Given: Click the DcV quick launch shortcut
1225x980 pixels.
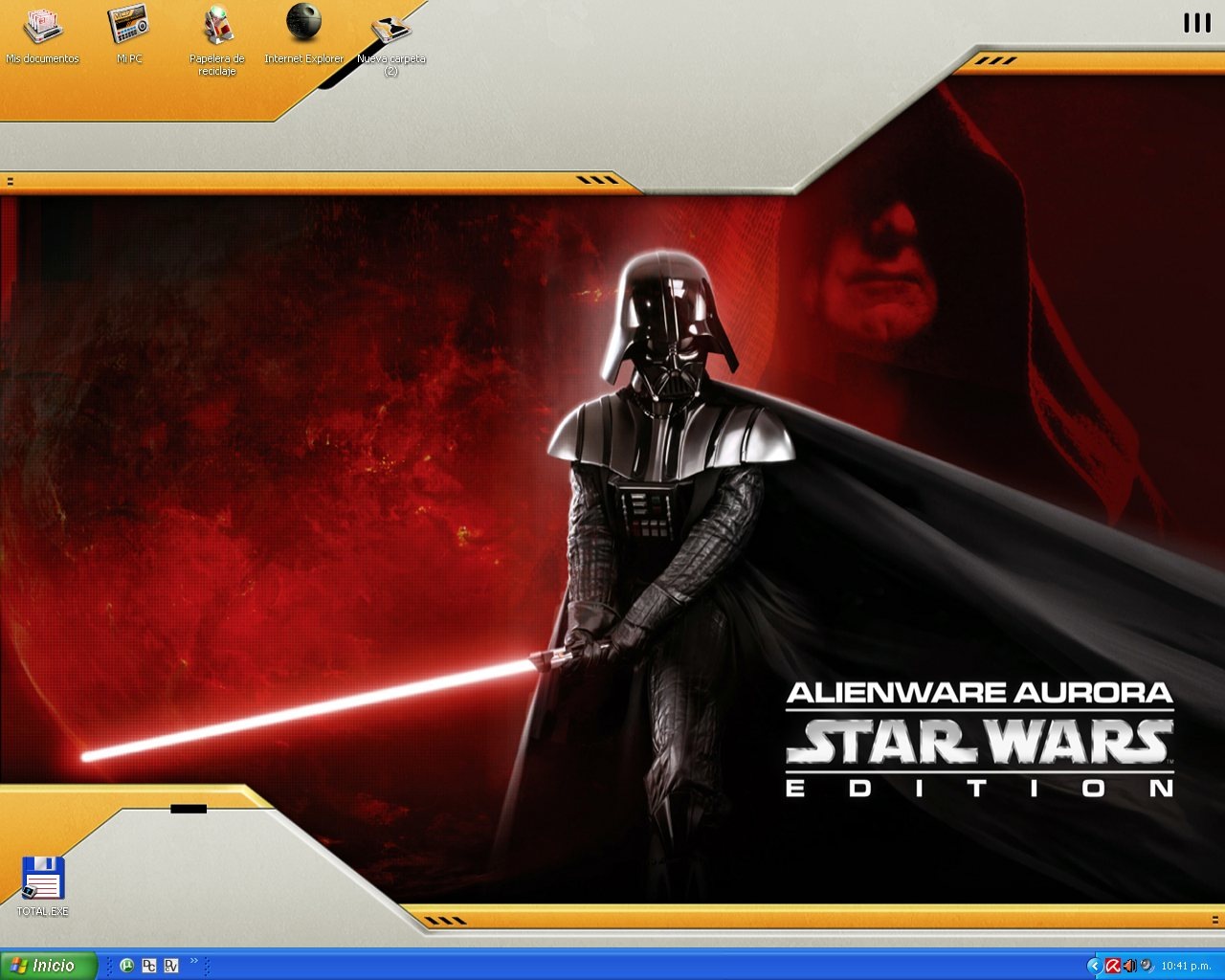Looking at the screenshot, I should pos(172,966).
